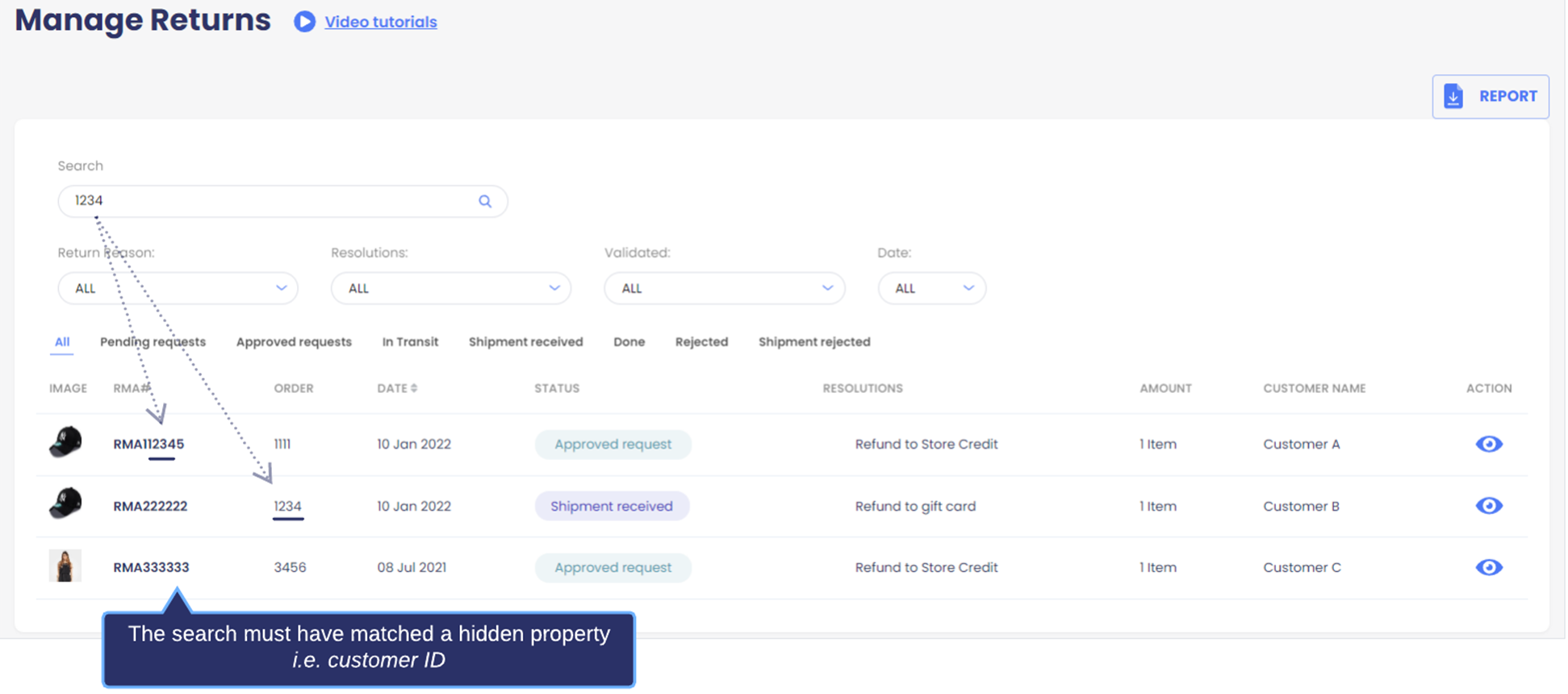This screenshot has width=1568, height=694.
Task: Expand the Resolutions dropdown
Action: 450,288
